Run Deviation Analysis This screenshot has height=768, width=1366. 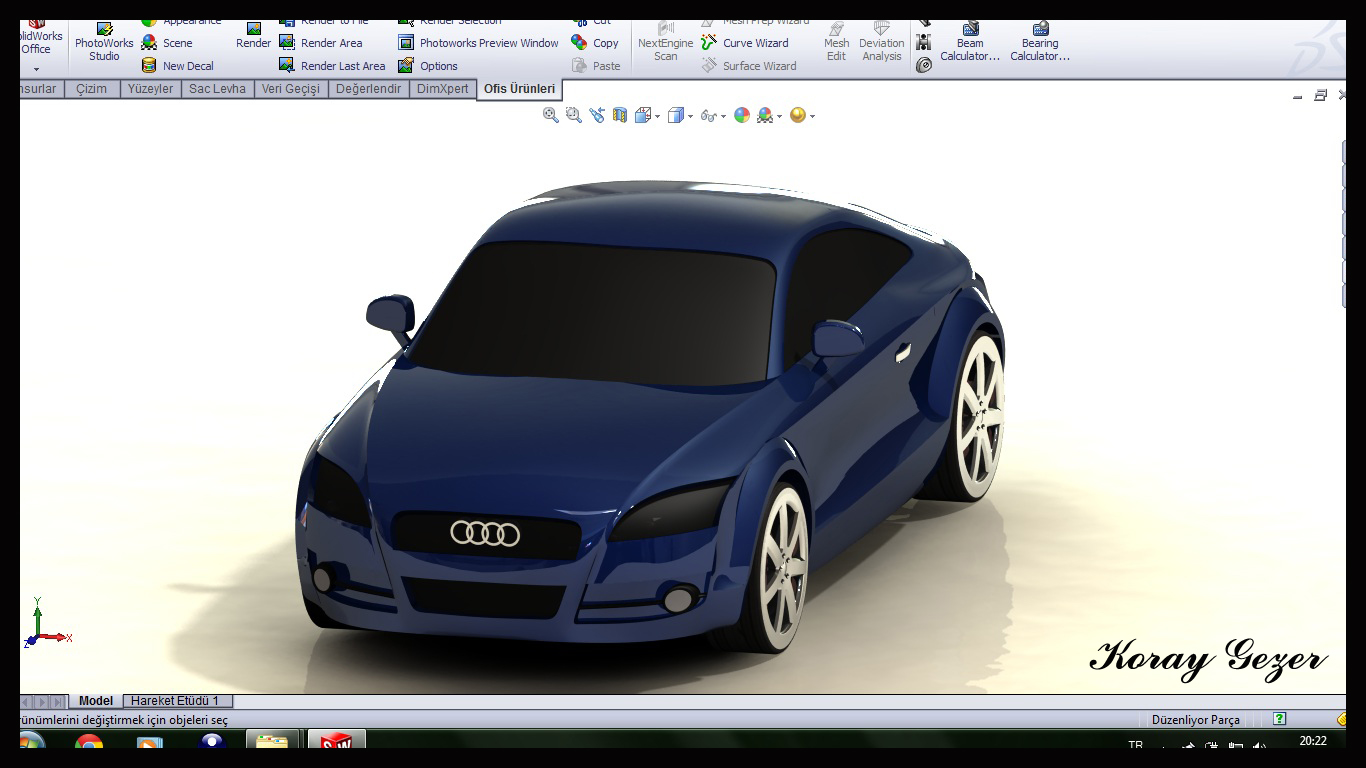pyautogui.click(x=881, y=42)
